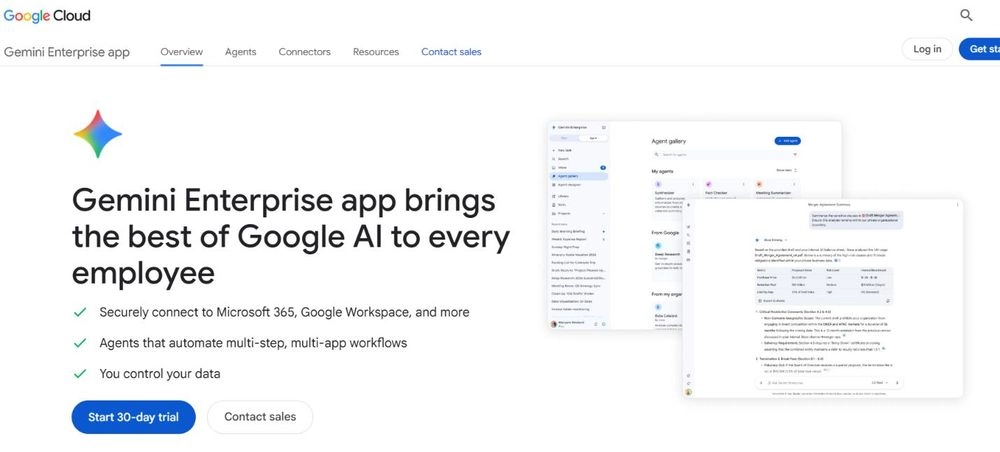Viewport: 1000px width, 452px height.
Task: Select 'Agents that automate multi-step, multi-app workflows'
Action: coord(253,343)
